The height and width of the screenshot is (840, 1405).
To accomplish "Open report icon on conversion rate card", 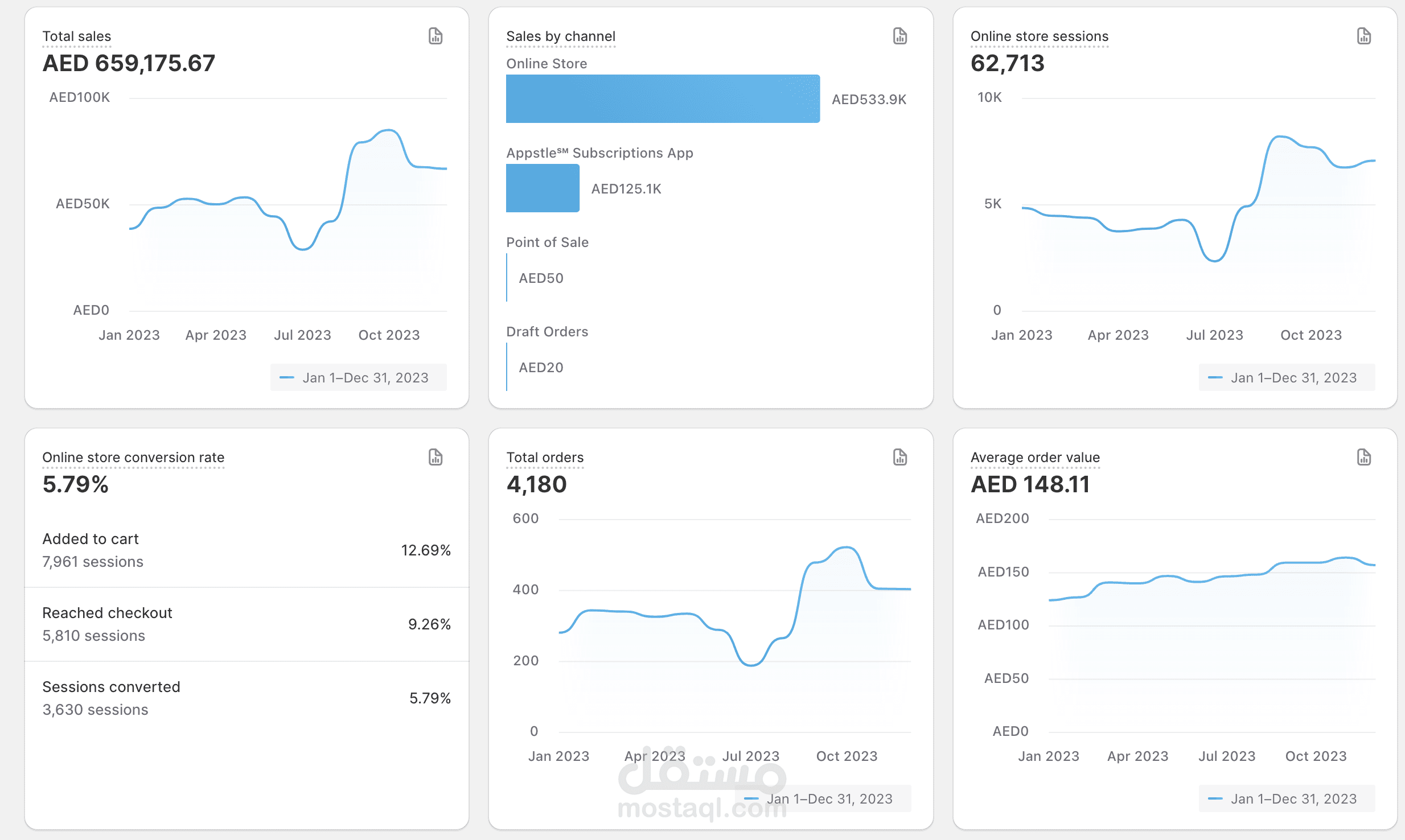I will click(x=436, y=457).
